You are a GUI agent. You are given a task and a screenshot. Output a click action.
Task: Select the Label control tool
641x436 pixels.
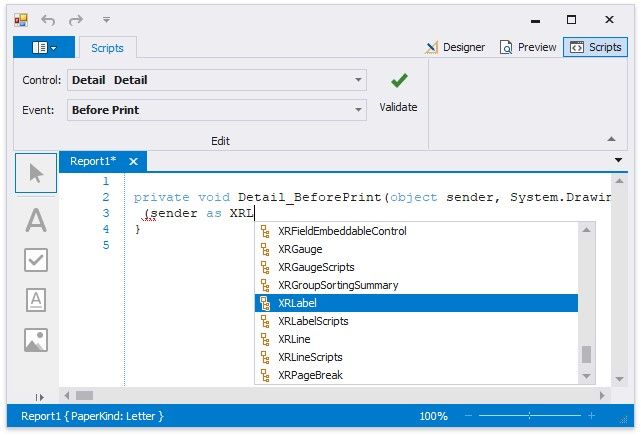pos(36,219)
